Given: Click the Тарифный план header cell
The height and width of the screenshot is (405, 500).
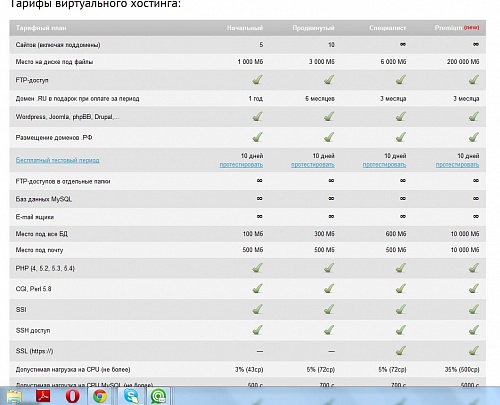Looking at the screenshot, I should click(x=41, y=28).
